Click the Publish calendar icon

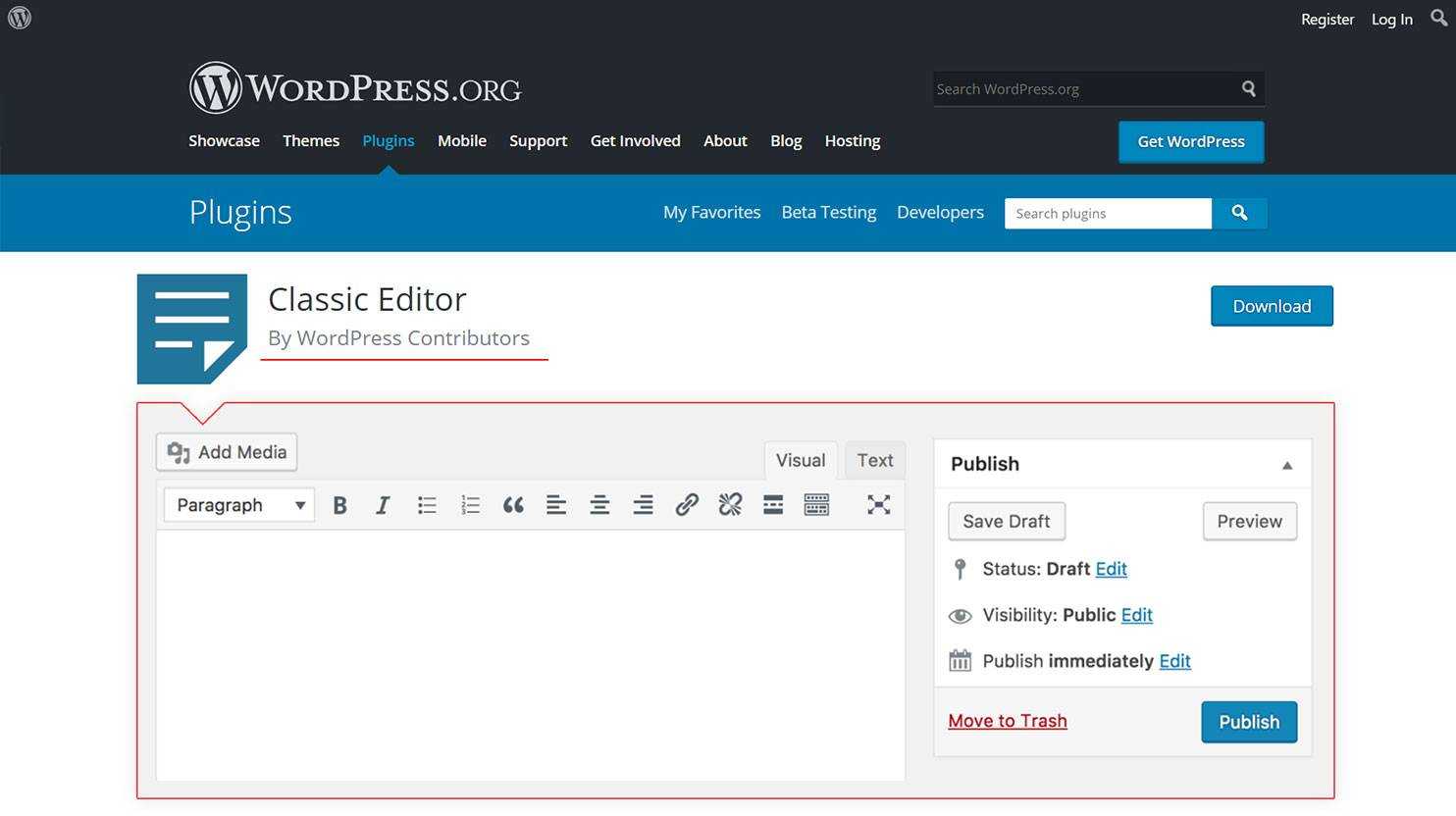[960, 660]
